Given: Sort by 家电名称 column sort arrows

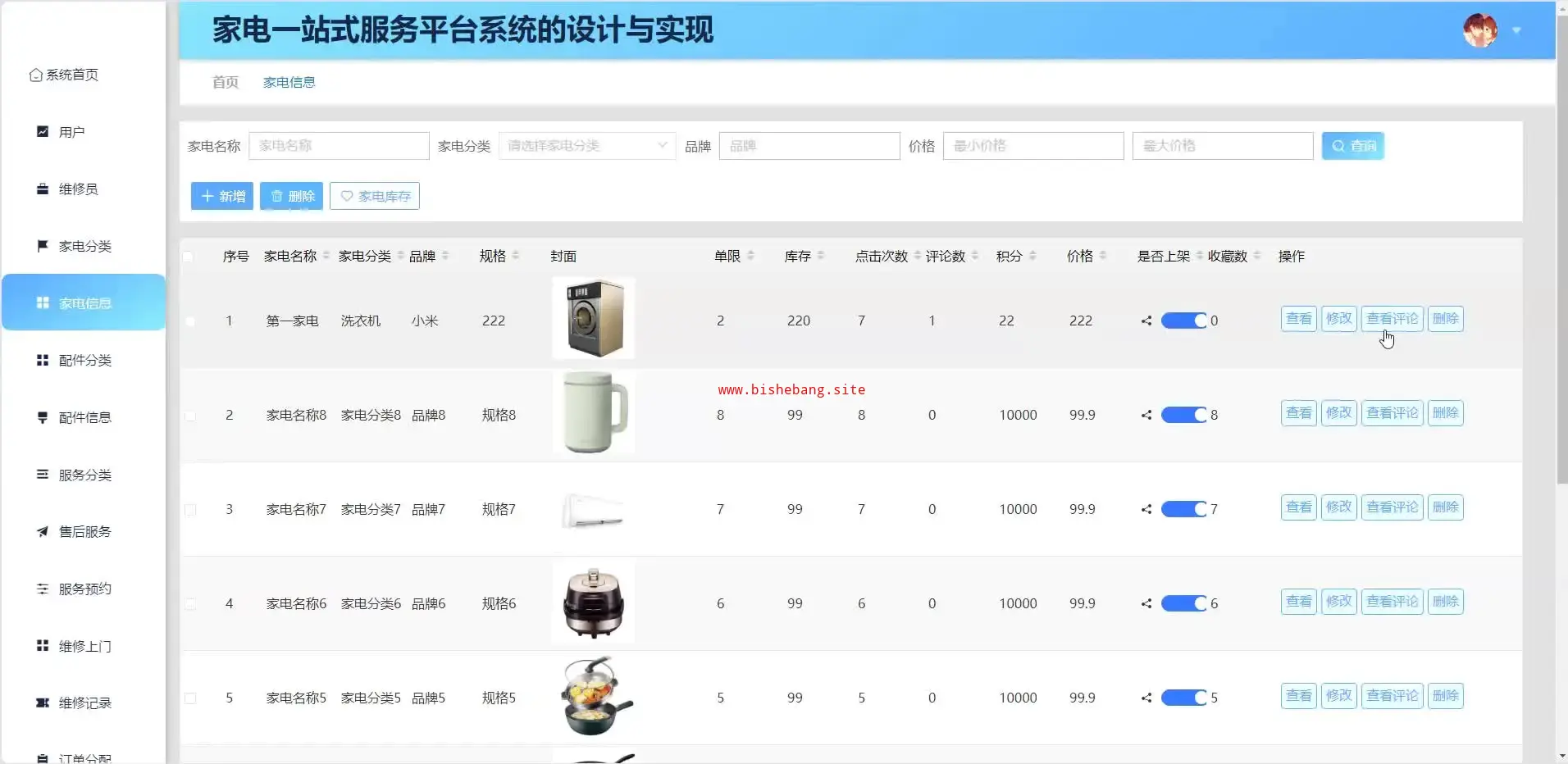Looking at the screenshot, I should click(x=326, y=256).
